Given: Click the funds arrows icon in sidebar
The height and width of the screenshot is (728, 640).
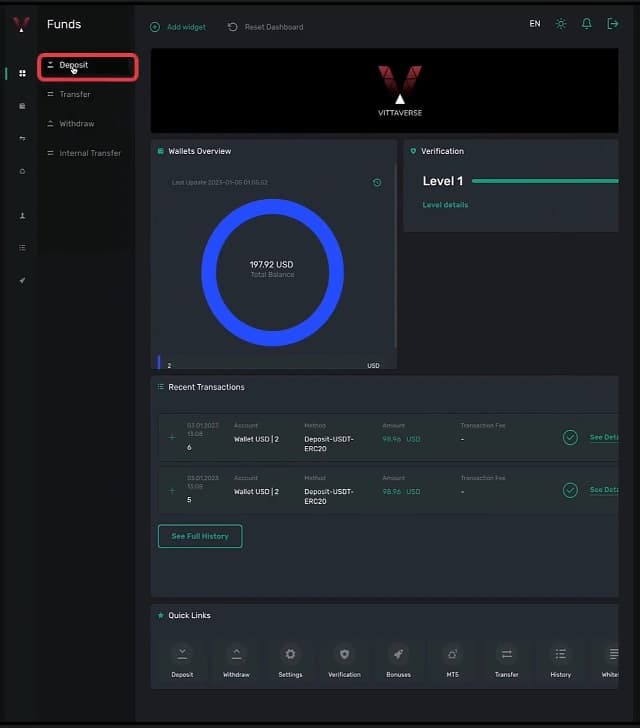Looking at the screenshot, I should (22, 138).
